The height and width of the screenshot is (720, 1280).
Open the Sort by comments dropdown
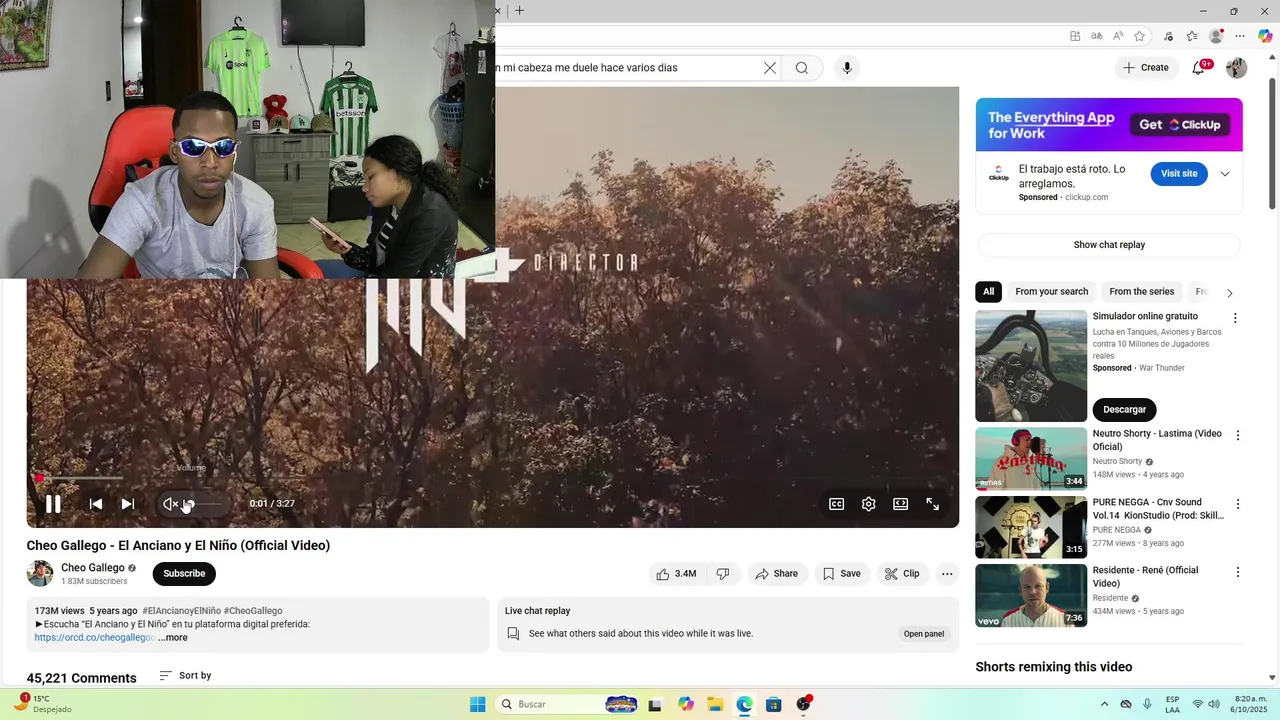[x=185, y=676]
